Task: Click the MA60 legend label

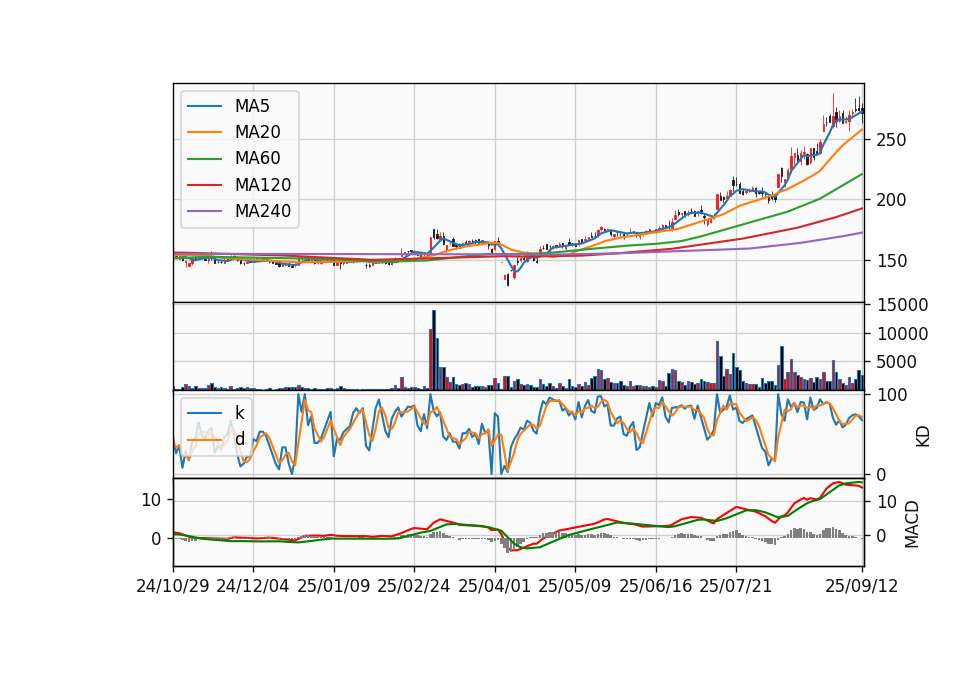Action: tap(257, 159)
